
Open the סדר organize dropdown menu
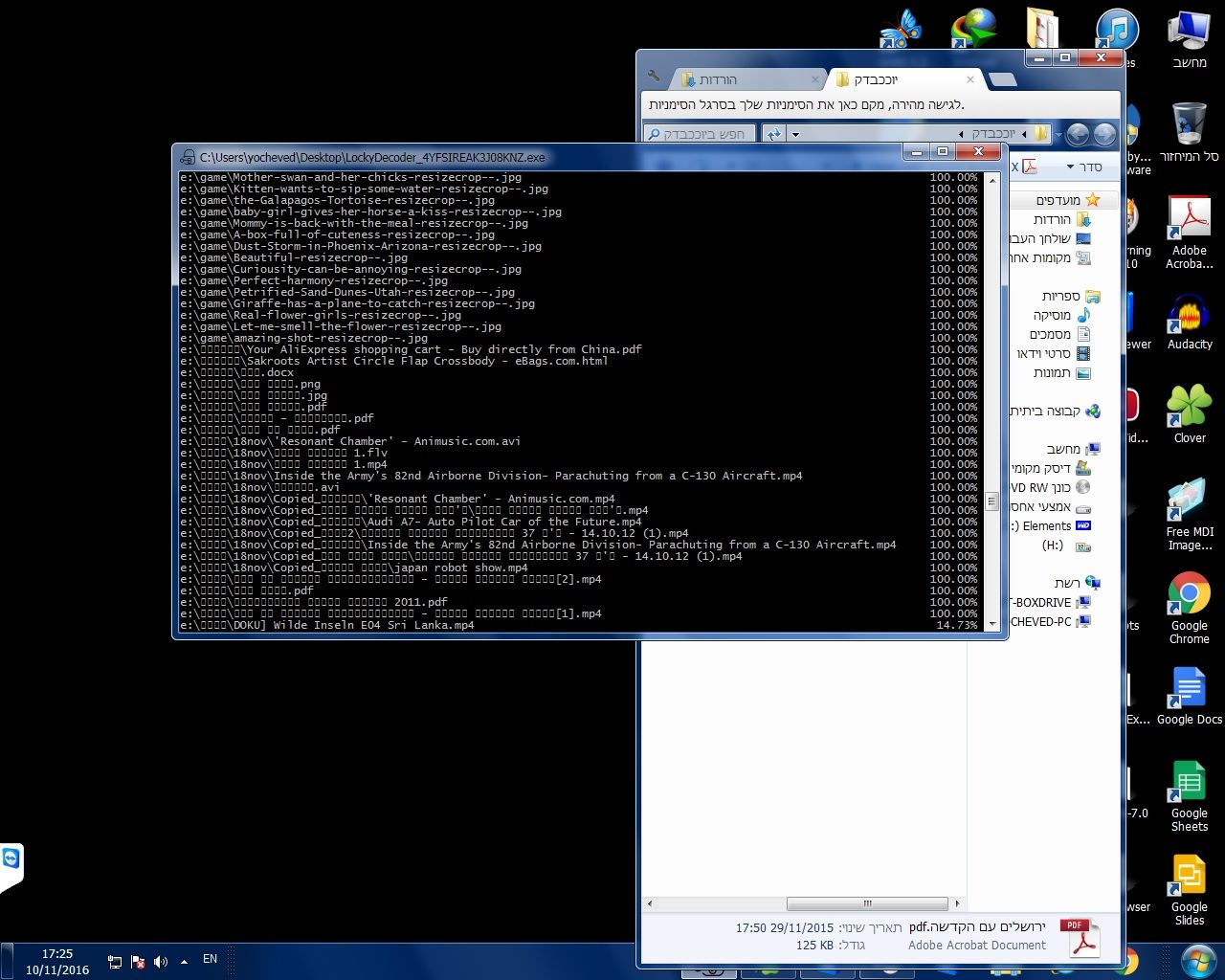pos(1083,167)
